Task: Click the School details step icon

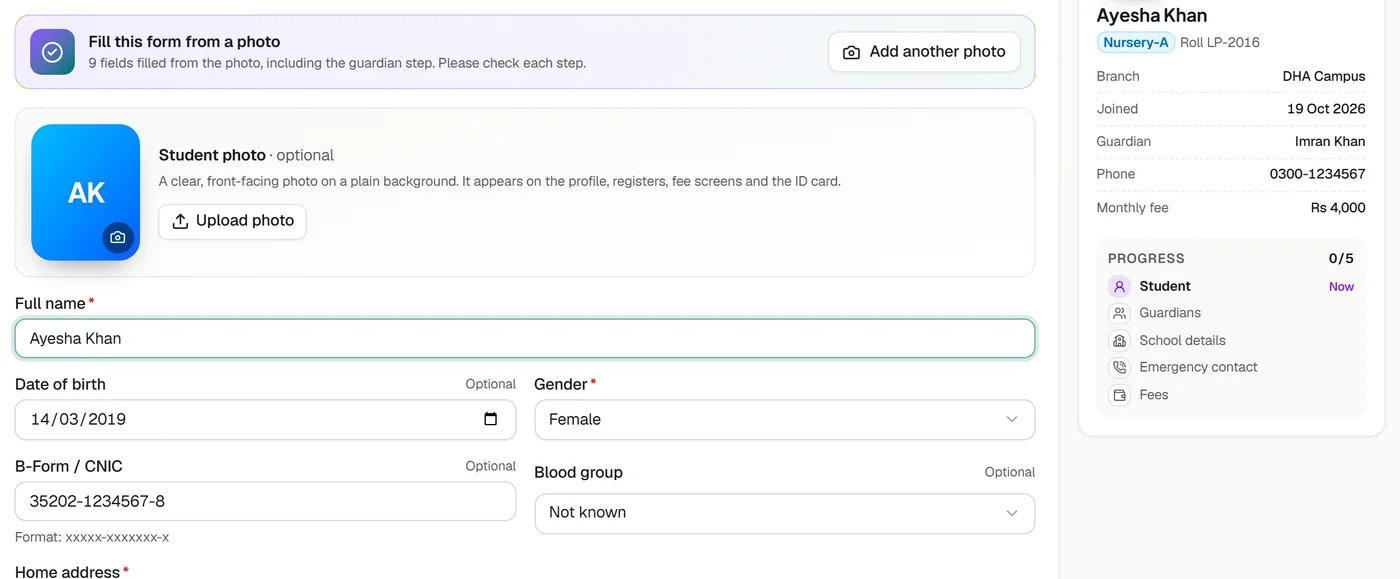Action: (x=1119, y=340)
